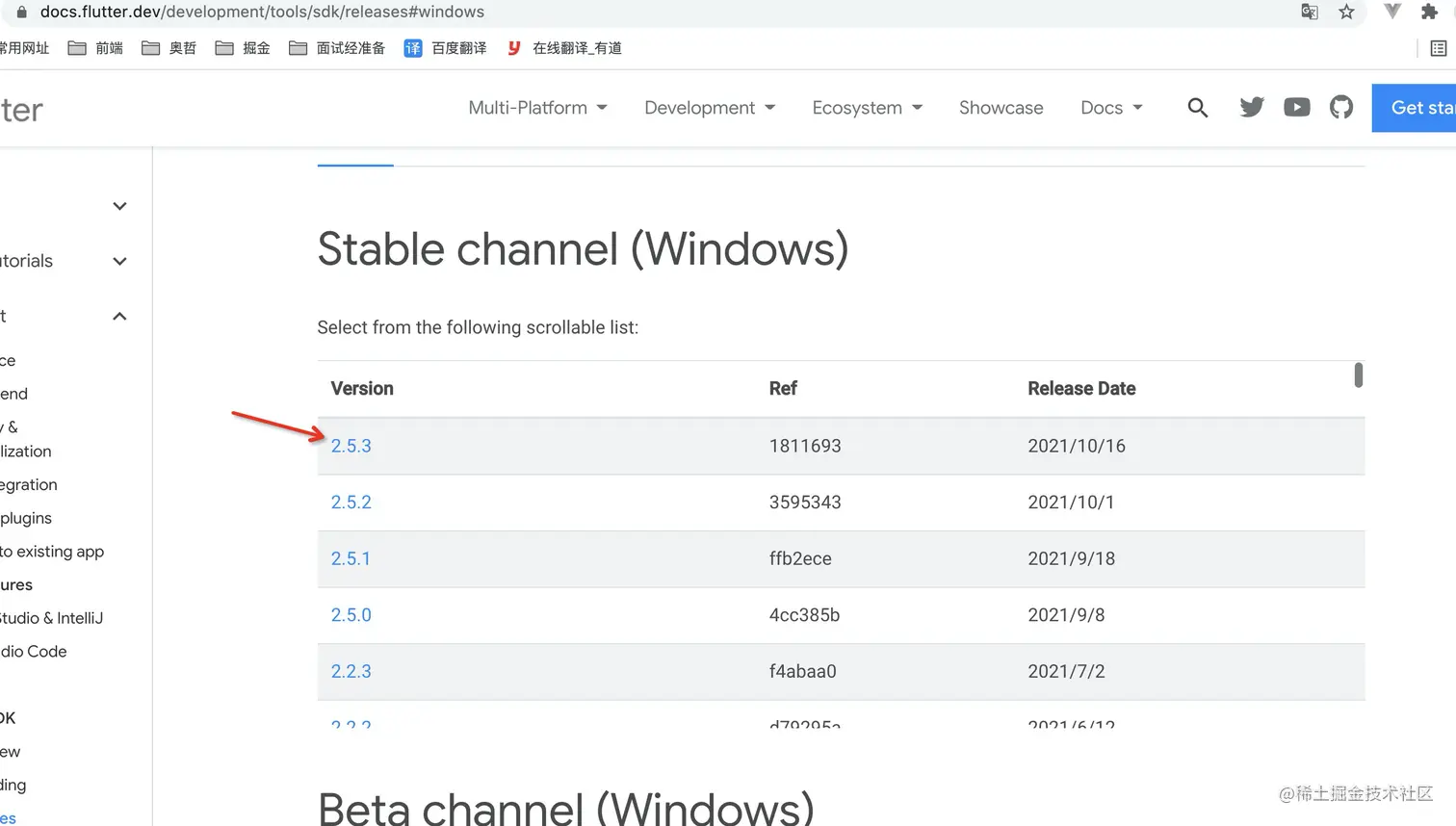Expand the Multi-Platform dropdown menu
Screen dimensions: 1456x826
click(x=537, y=108)
